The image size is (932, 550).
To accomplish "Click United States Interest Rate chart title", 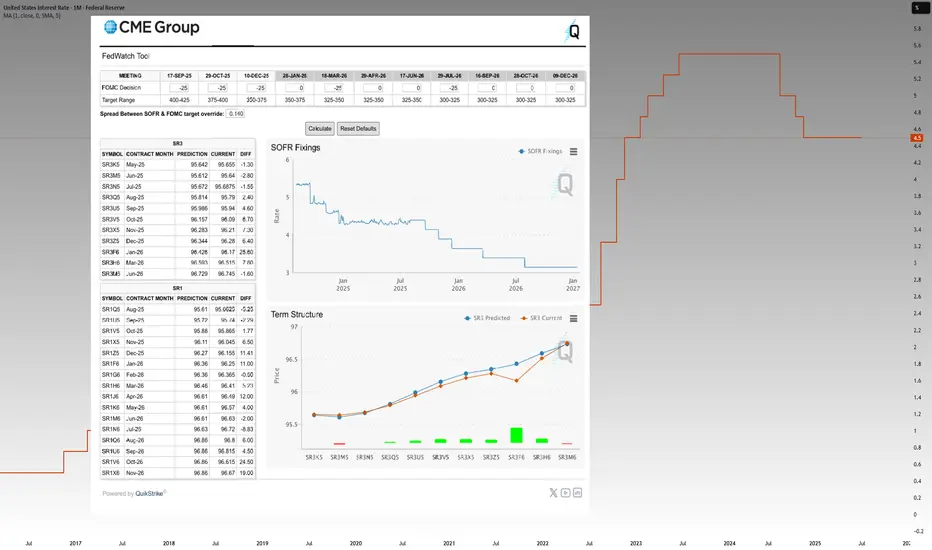I will pyautogui.click(x=64, y=8).
